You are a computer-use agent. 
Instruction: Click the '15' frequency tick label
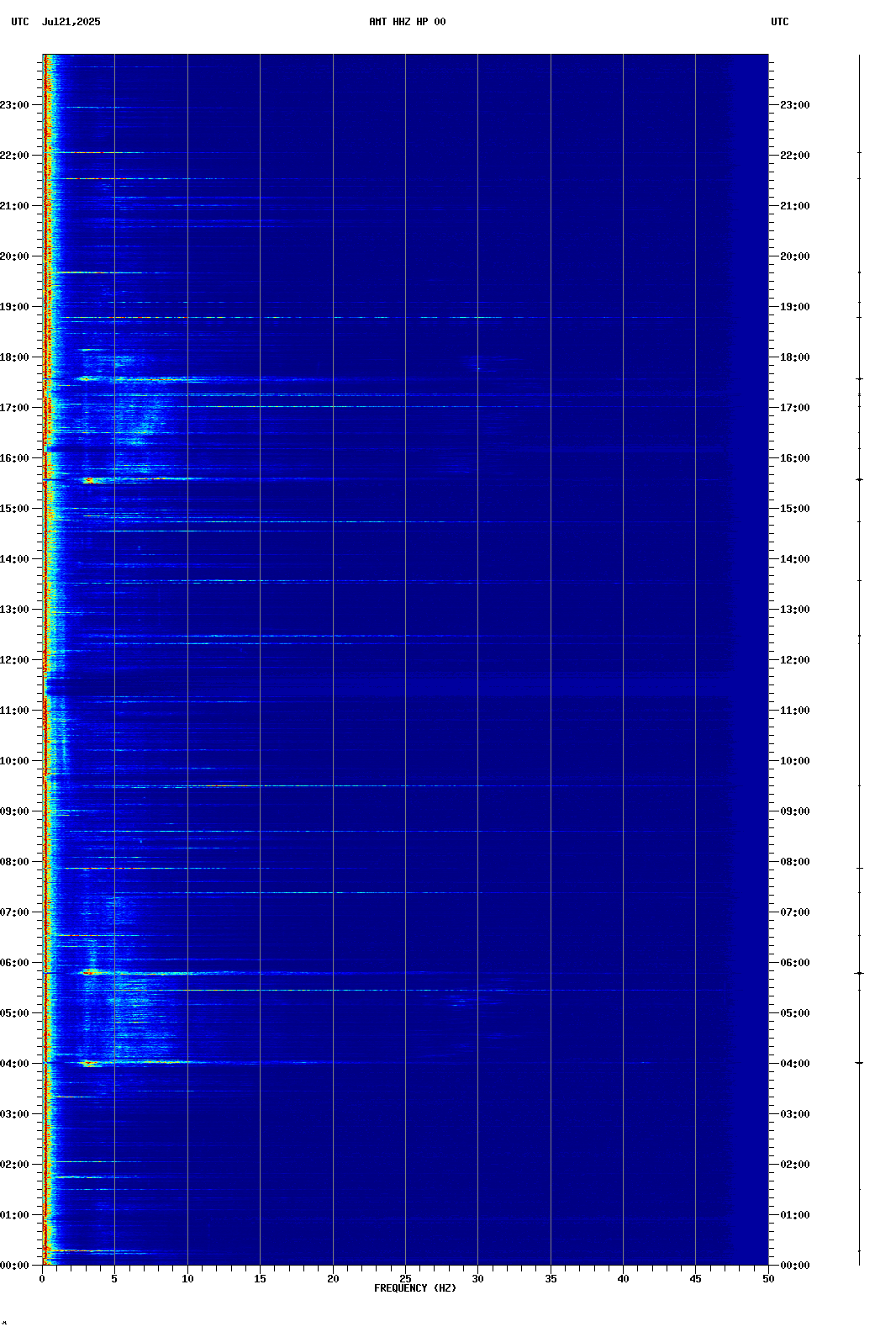(x=260, y=1279)
